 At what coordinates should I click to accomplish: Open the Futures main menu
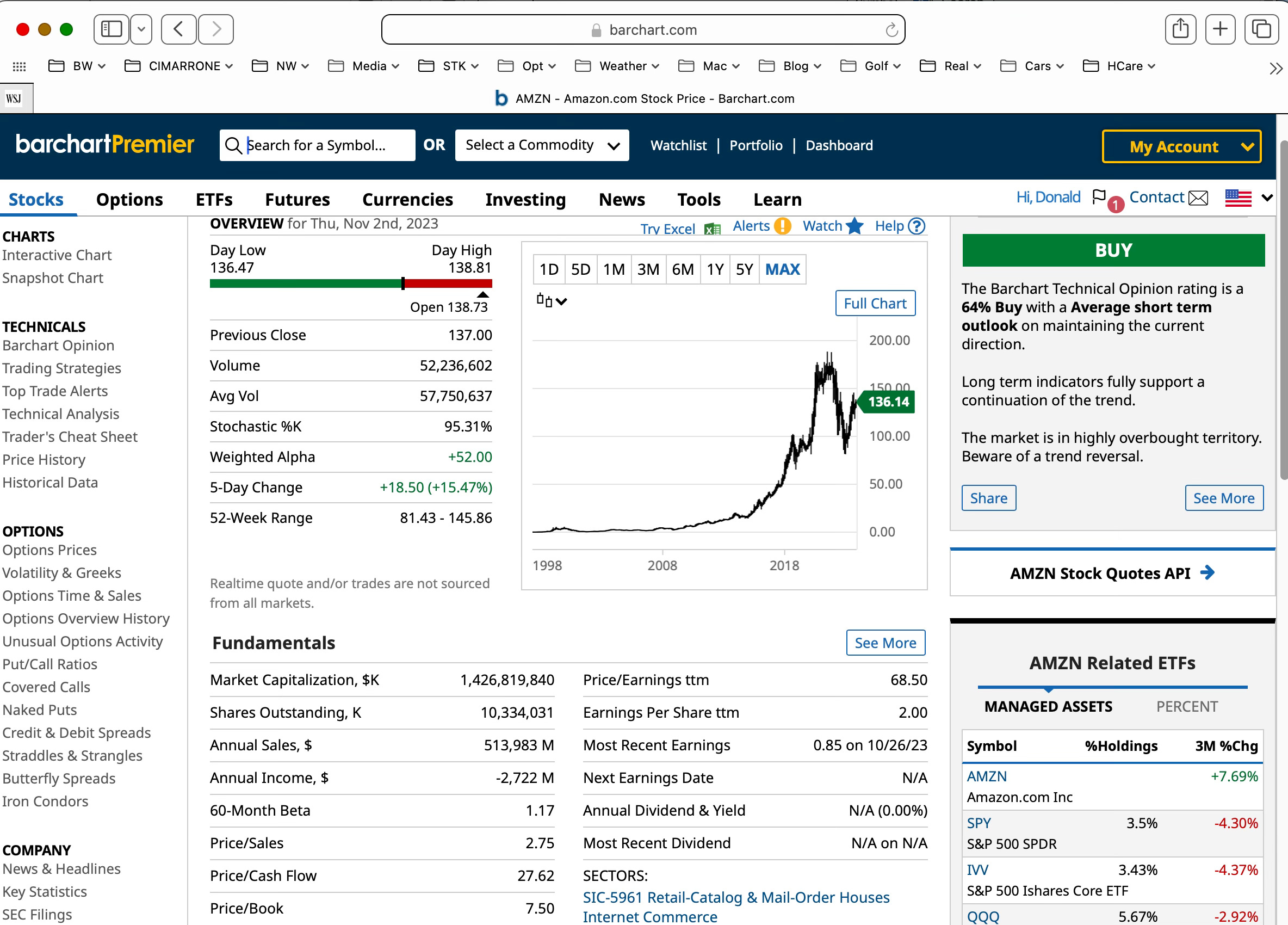click(297, 200)
